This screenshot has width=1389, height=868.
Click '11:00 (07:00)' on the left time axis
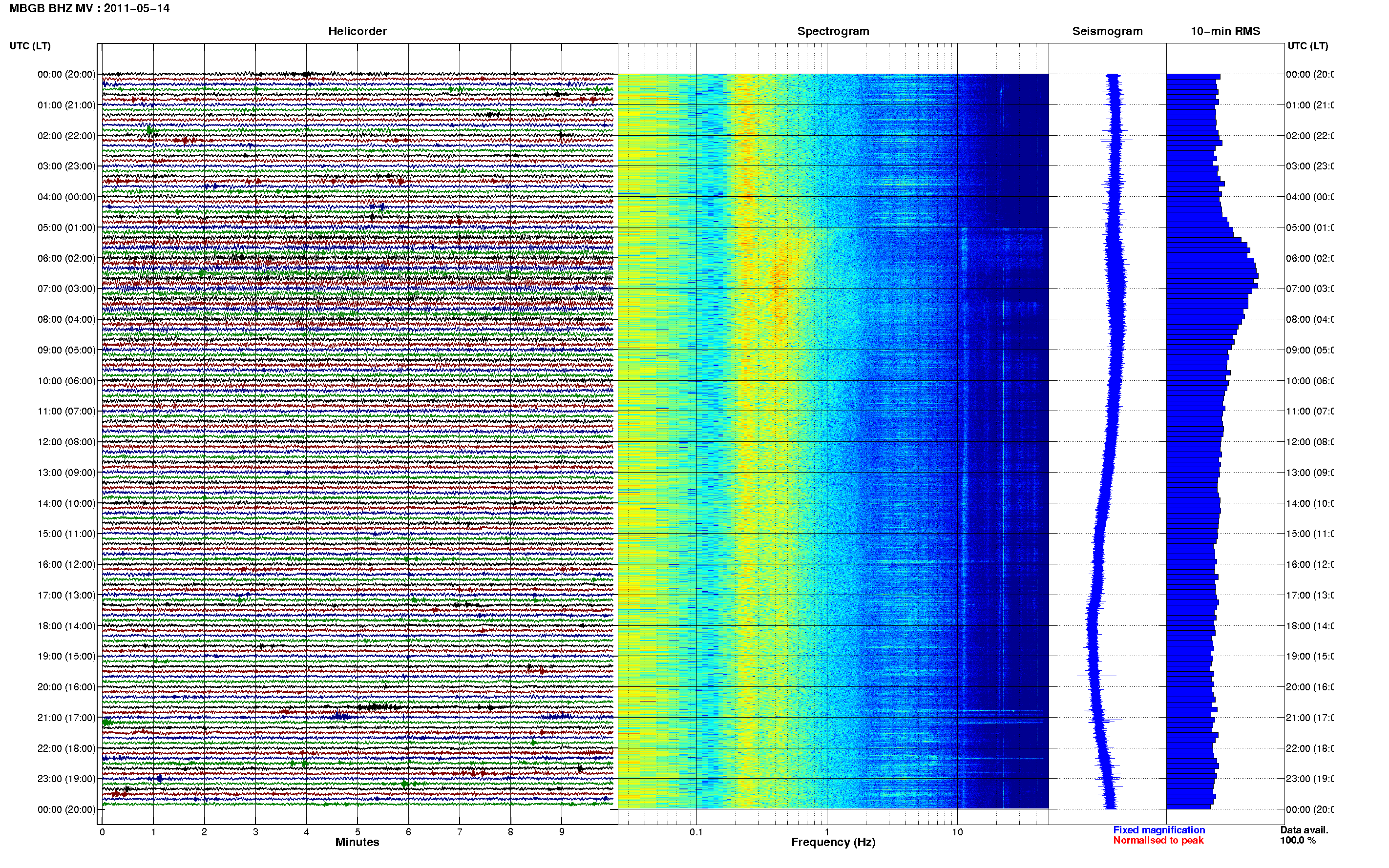[66, 412]
